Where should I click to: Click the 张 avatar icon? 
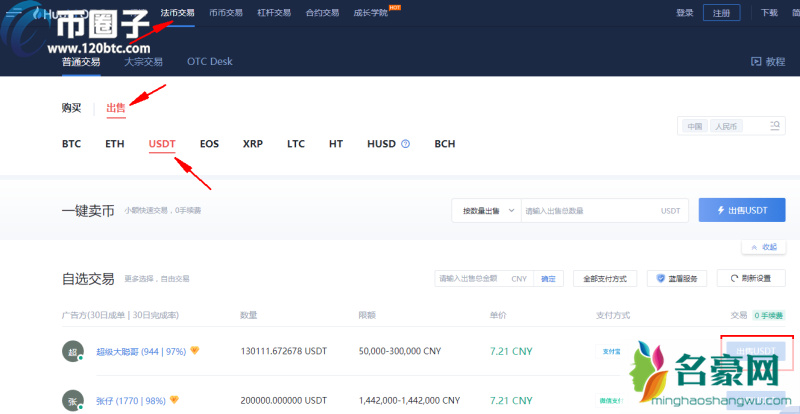(x=72, y=401)
